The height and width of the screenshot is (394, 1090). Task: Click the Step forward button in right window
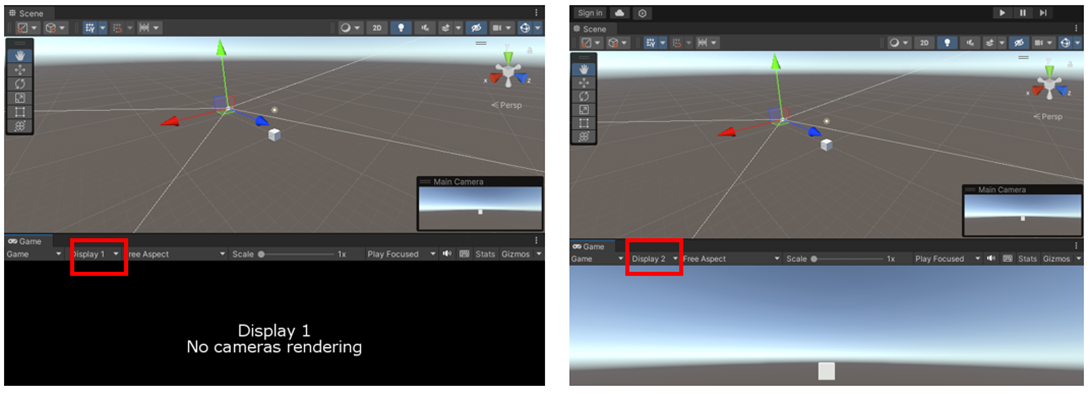1043,13
